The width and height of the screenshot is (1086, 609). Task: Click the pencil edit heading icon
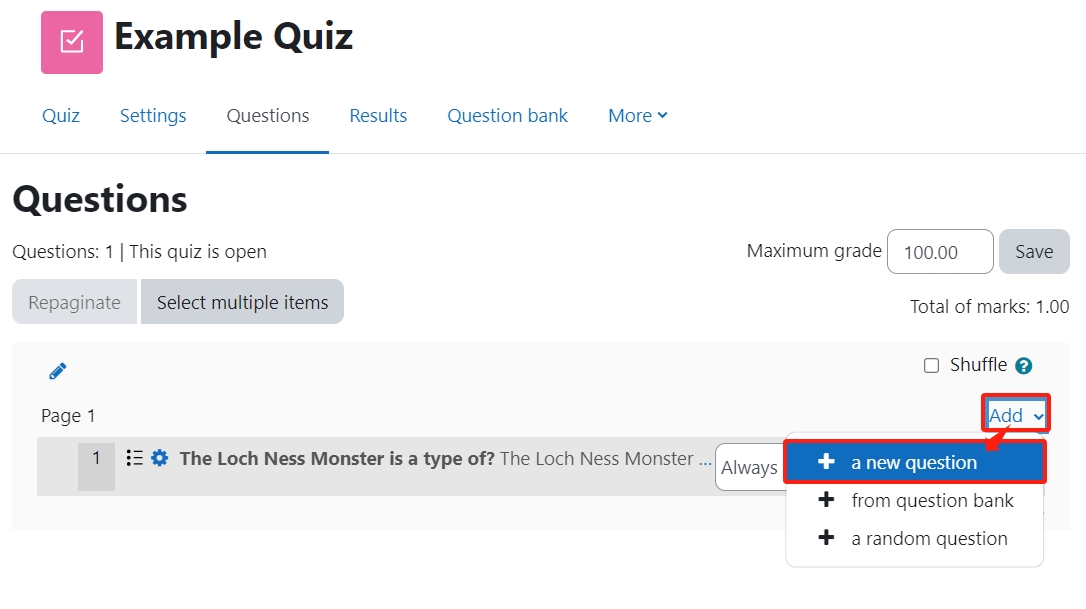click(58, 372)
